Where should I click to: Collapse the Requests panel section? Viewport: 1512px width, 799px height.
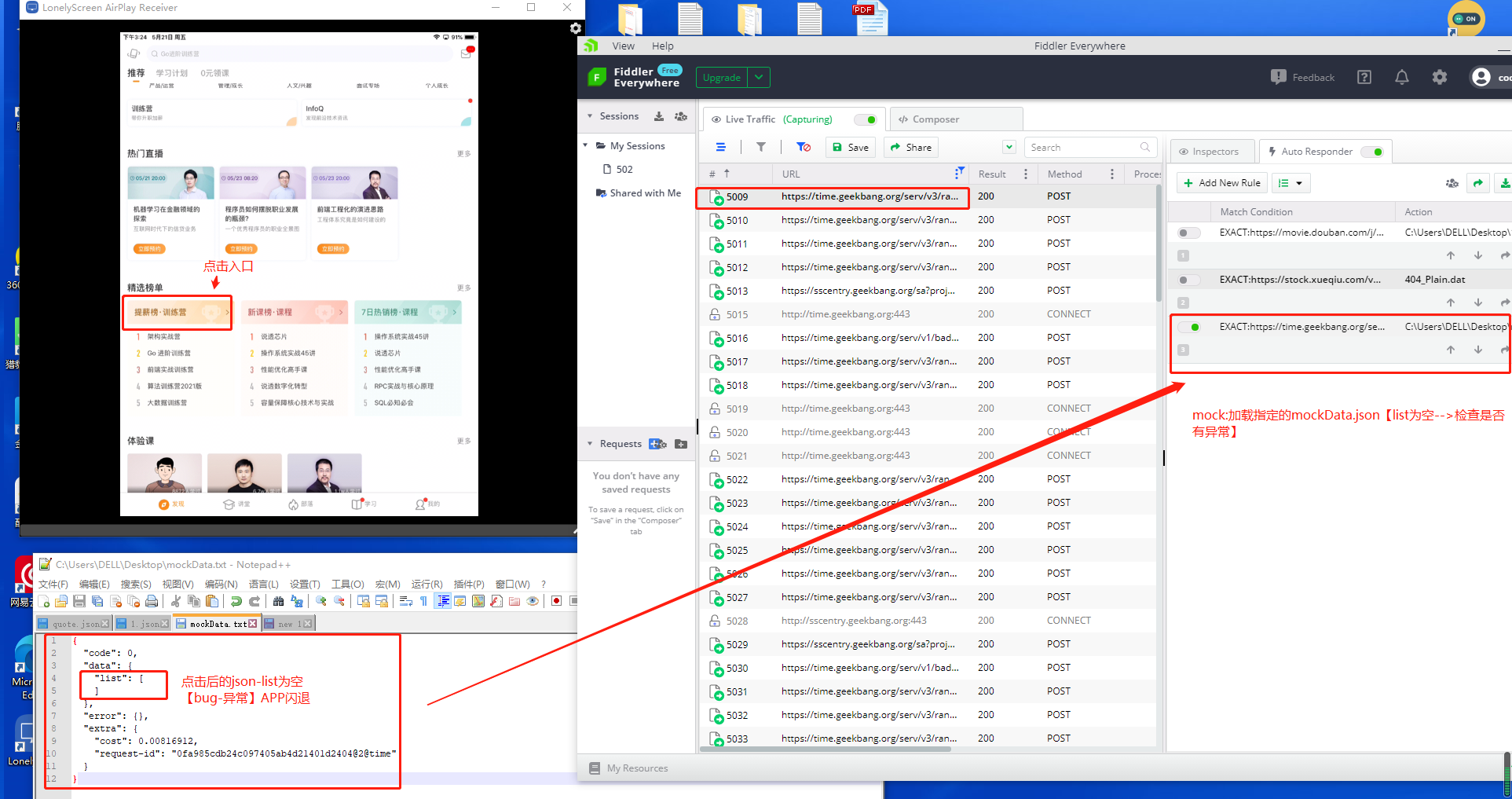tap(590, 444)
